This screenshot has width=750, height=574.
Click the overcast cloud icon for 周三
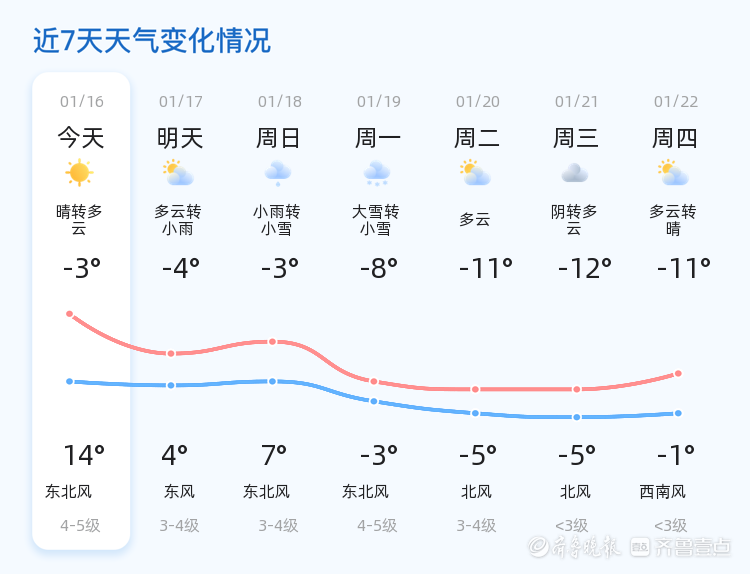tap(575, 174)
